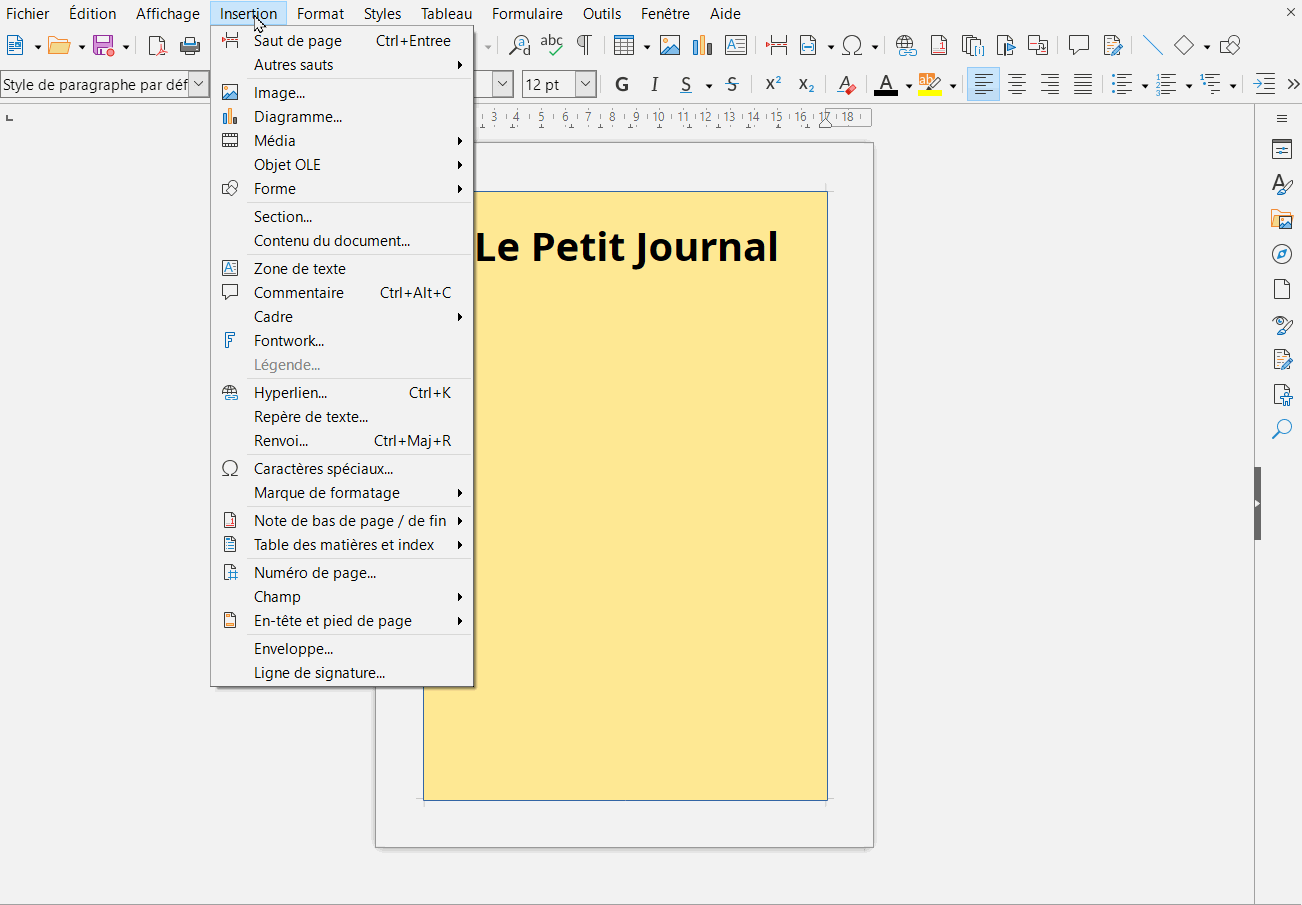Viewport: 1302px width, 905px height.
Task: Click the Le Petit Journal heading text
Action: pyautogui.click(x=626, y=247)
